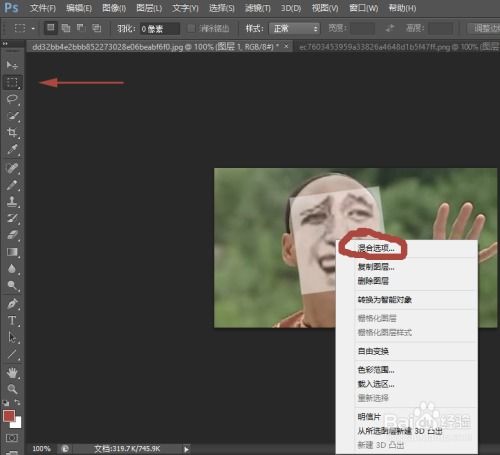500x455 pixels.
Task: Select the Eyedropper tool
Action: click(12, 149)
